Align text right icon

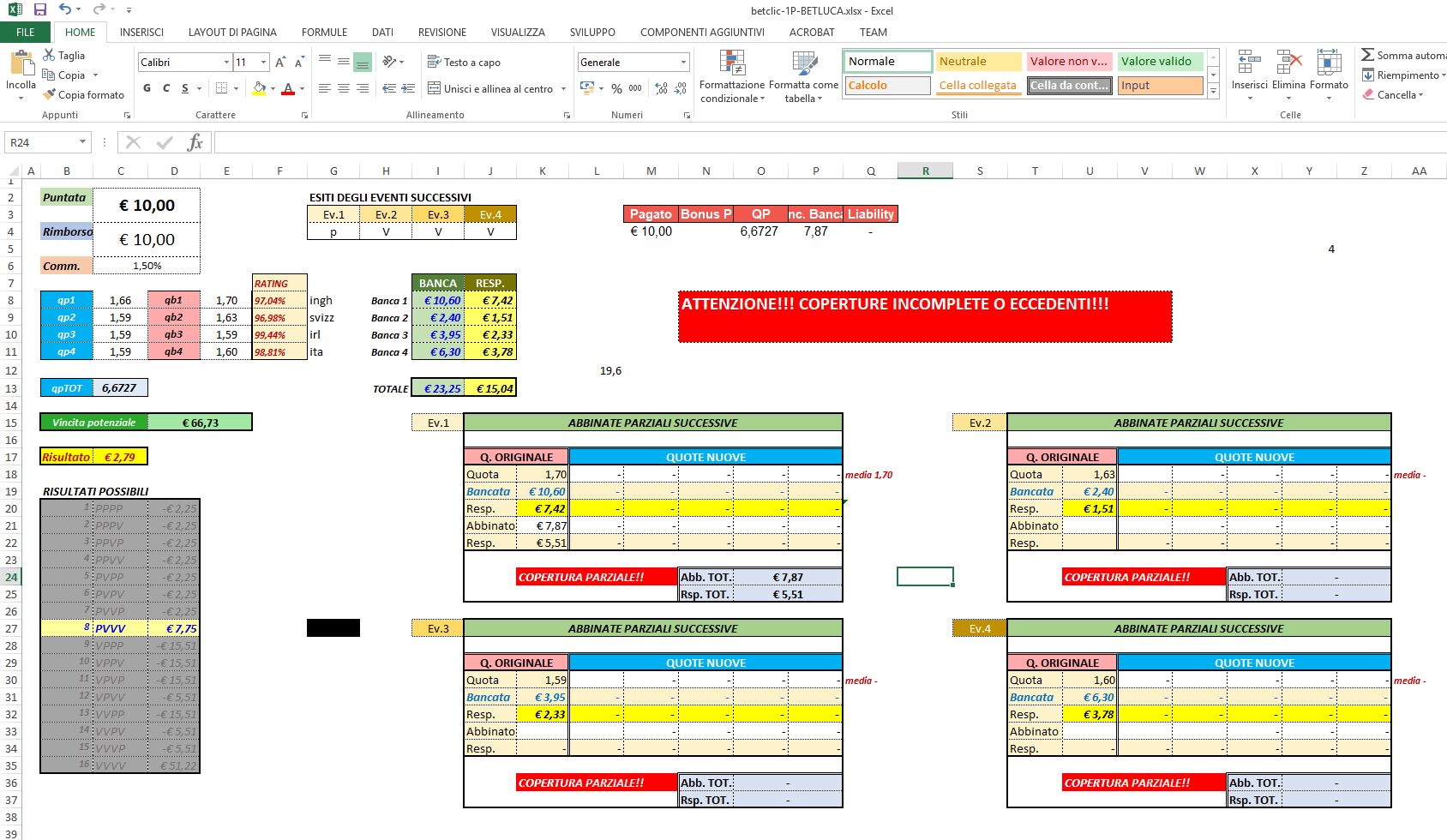[363, 87]
